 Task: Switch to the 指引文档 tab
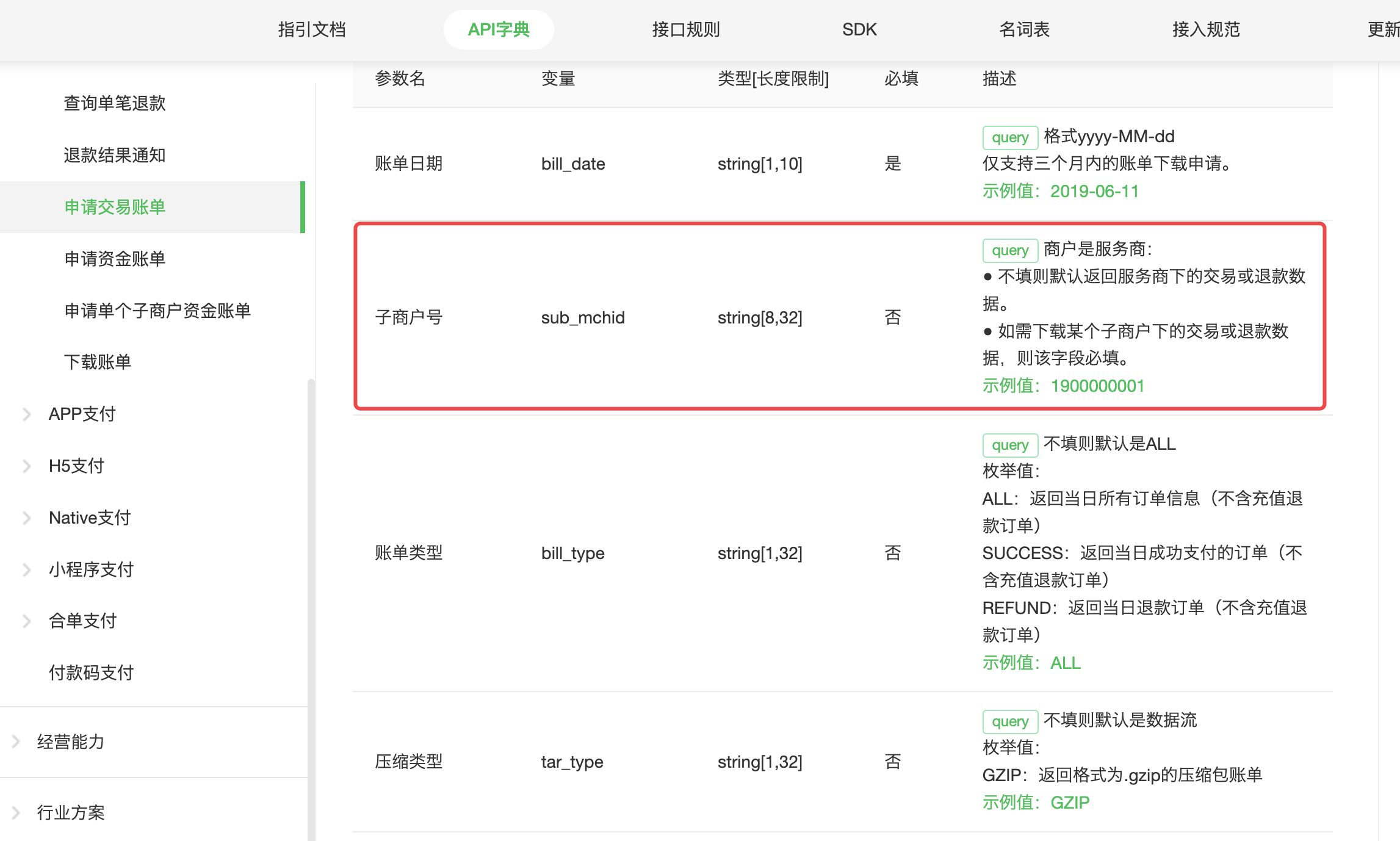click(312, 29)
